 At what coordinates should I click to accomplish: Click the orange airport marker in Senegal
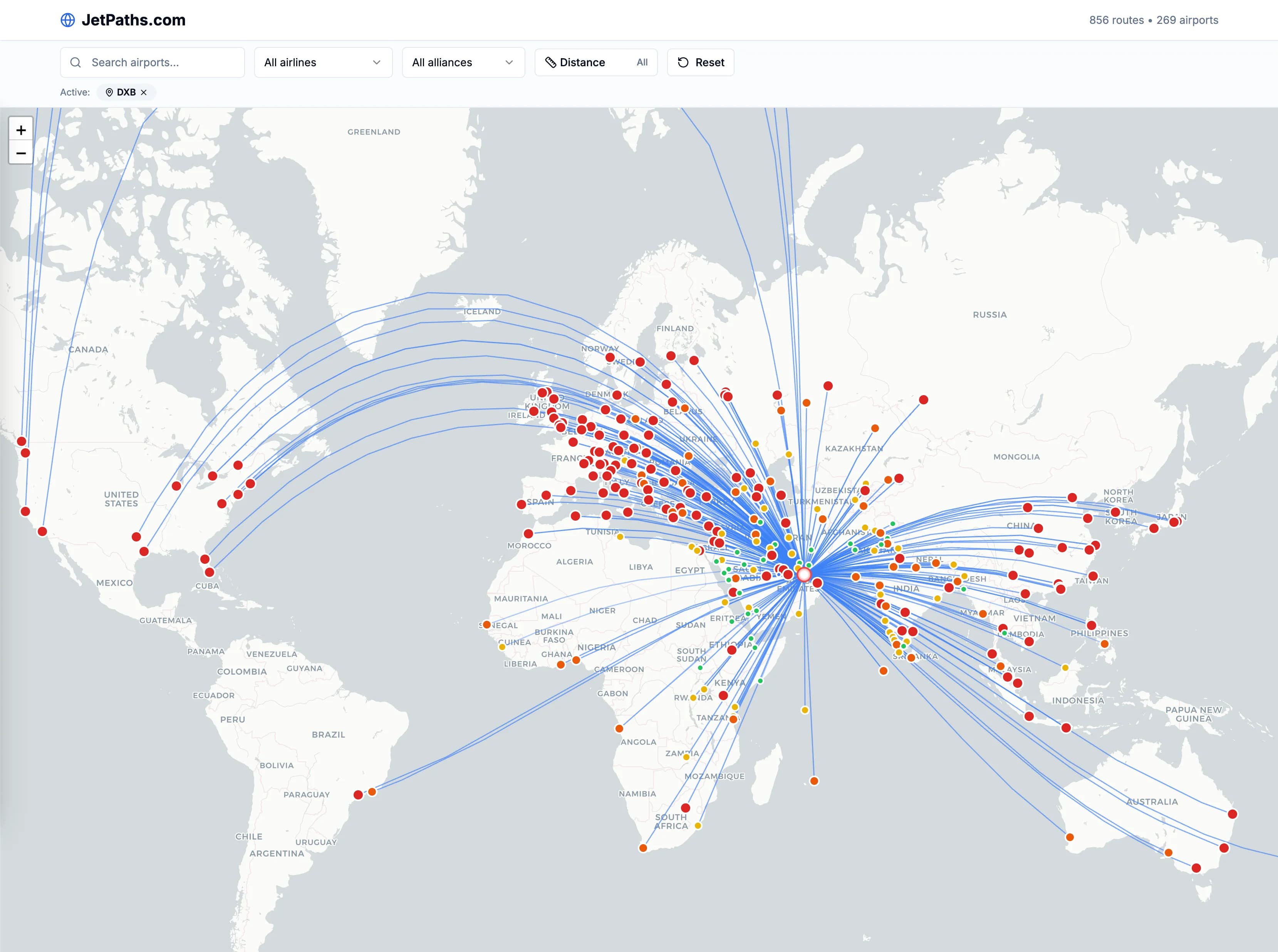pos(486,625)
